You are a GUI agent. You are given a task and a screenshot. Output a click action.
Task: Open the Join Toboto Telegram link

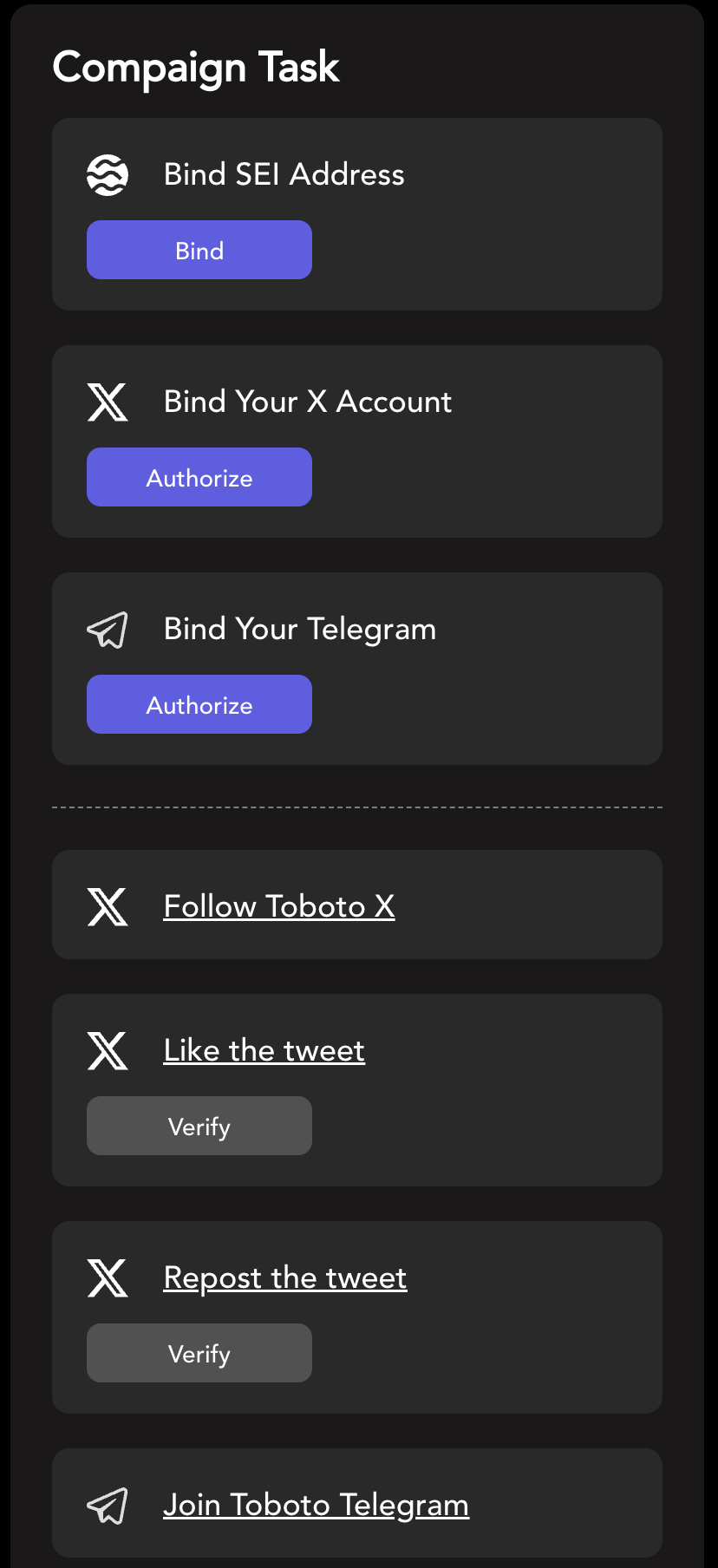317,1506
